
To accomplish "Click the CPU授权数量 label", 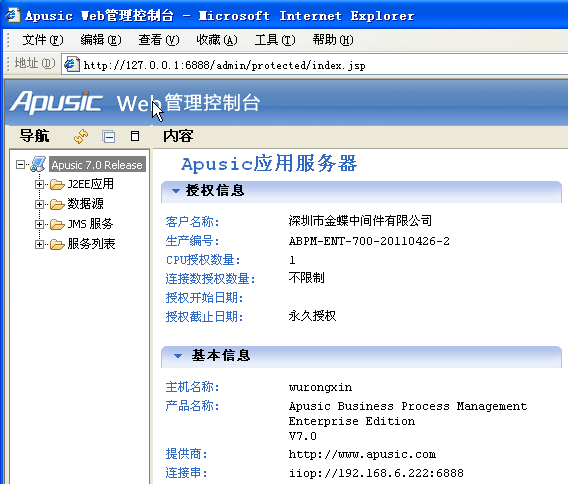I will pyautogui.click(x=203, y=260).
